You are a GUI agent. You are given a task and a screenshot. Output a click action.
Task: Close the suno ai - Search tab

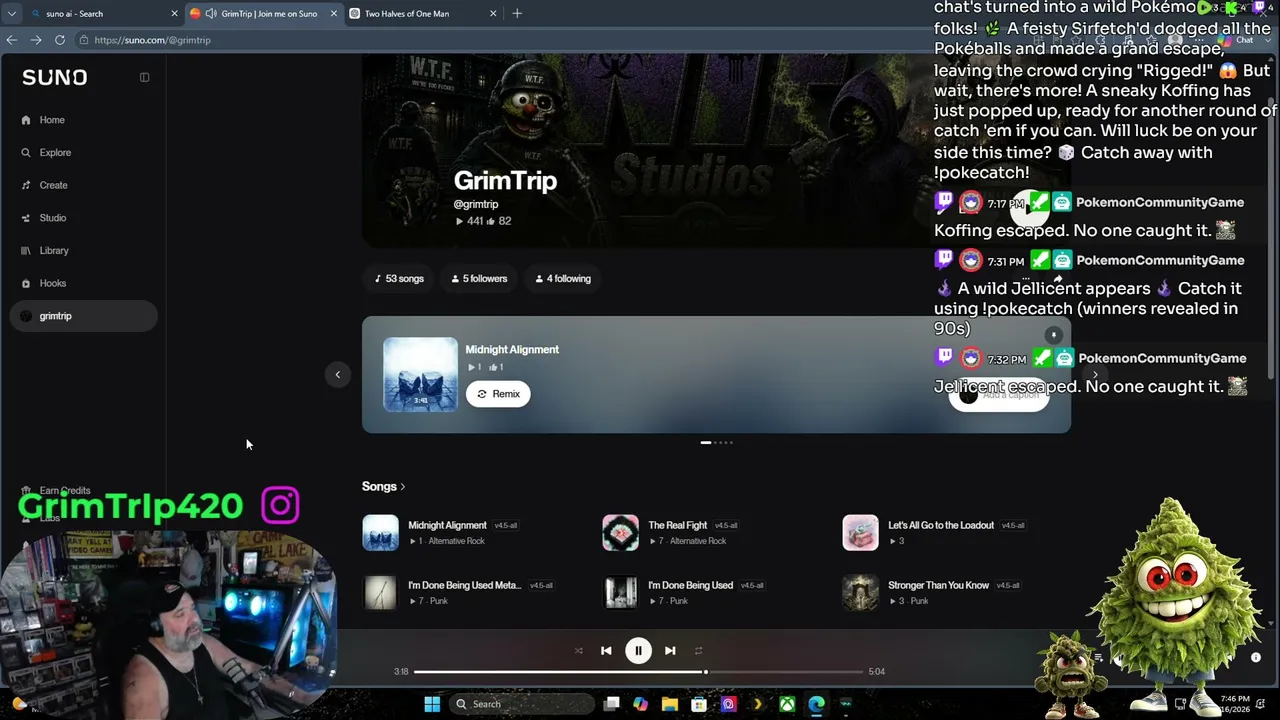point(174,14)
